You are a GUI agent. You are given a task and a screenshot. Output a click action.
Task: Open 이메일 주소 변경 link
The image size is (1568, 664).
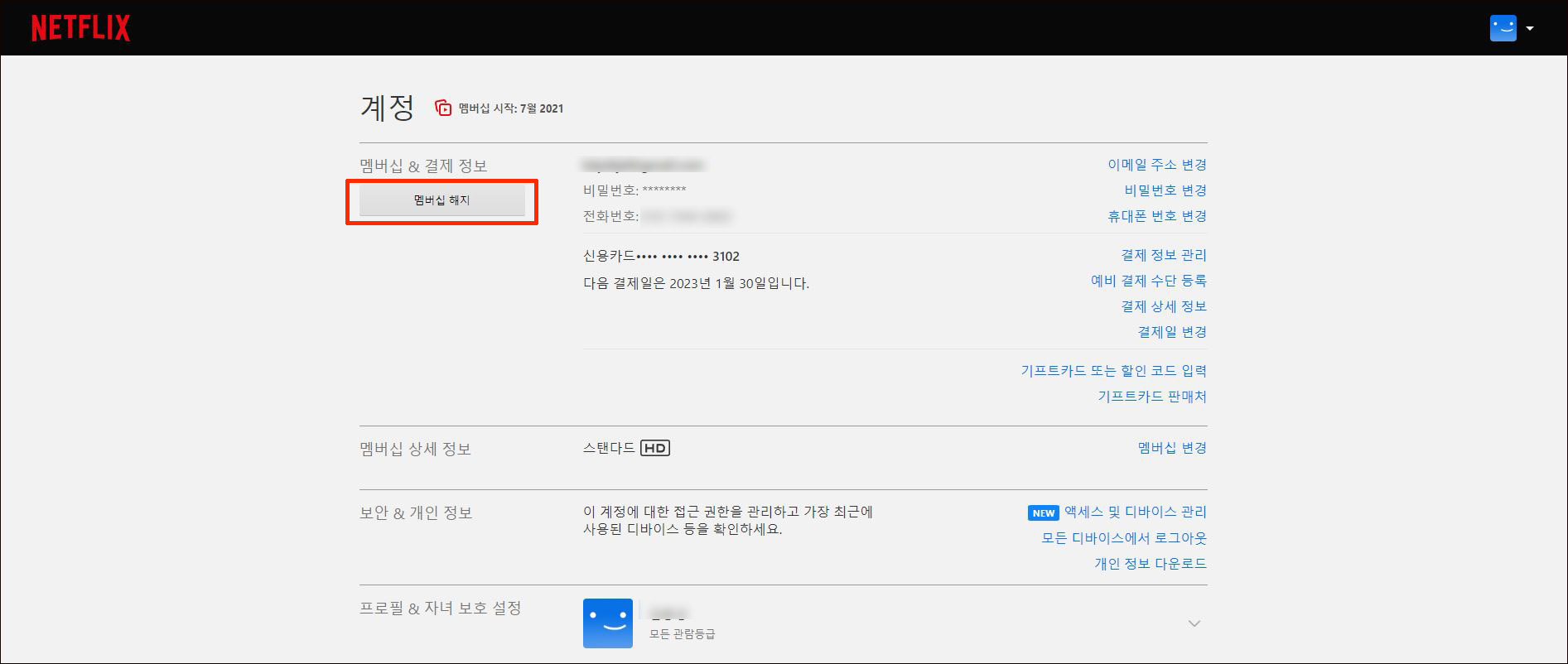tap(1157, 165)
